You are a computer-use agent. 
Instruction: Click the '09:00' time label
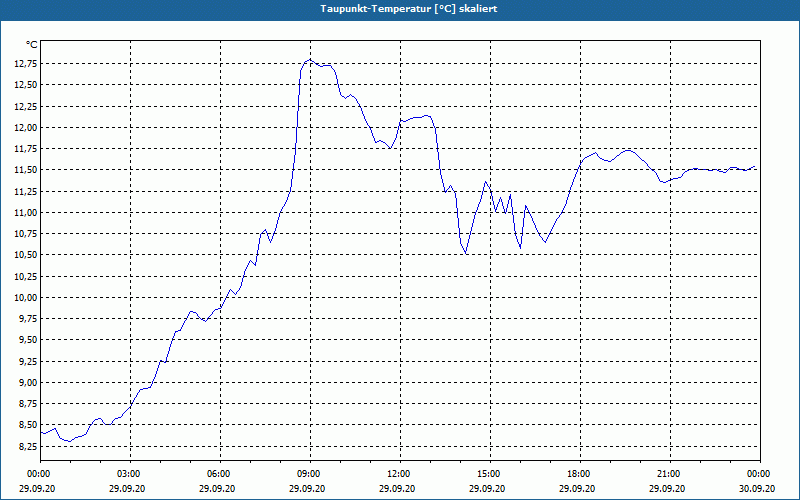point(310,474)
